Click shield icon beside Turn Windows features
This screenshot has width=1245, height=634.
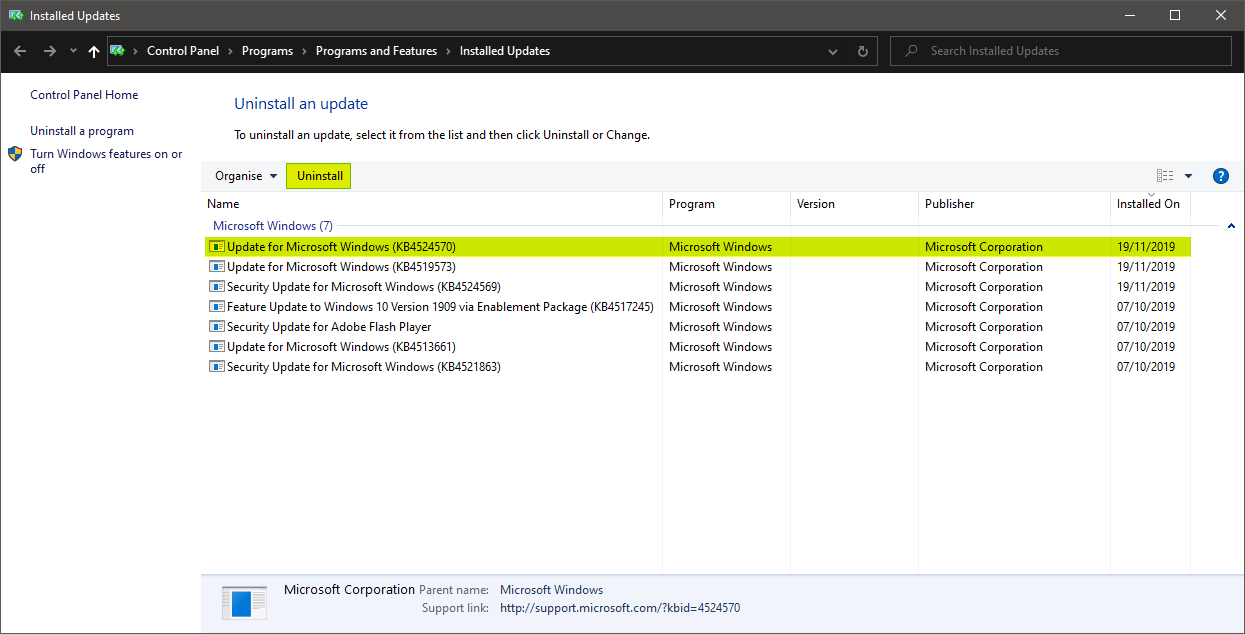[15, 154]
